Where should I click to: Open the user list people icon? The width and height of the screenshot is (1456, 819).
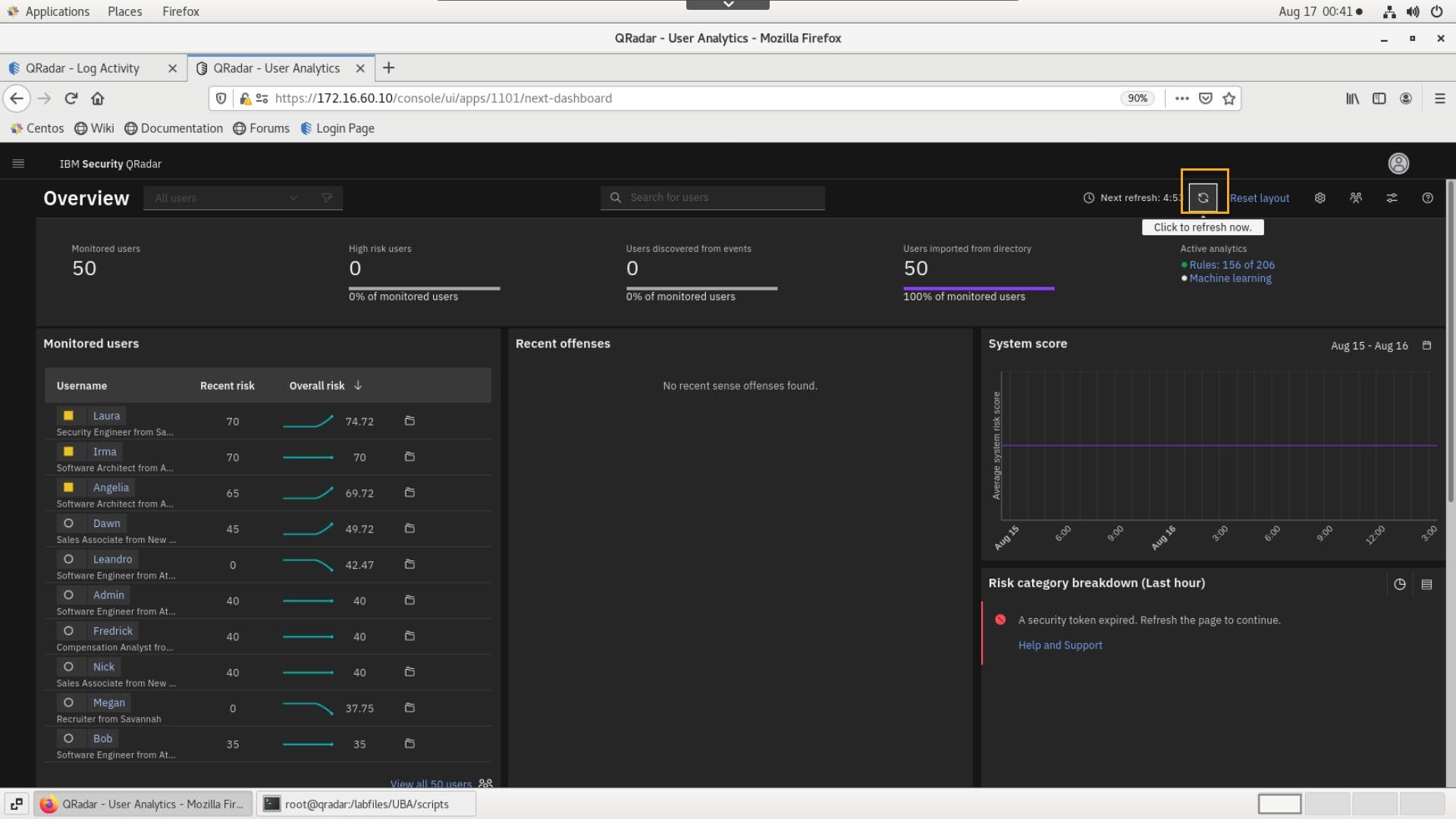pos(1356,198)
